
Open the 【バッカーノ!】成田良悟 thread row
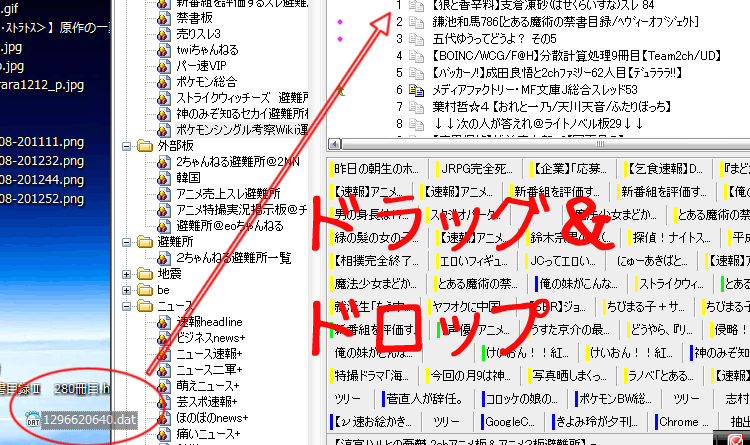pos(557,73)
